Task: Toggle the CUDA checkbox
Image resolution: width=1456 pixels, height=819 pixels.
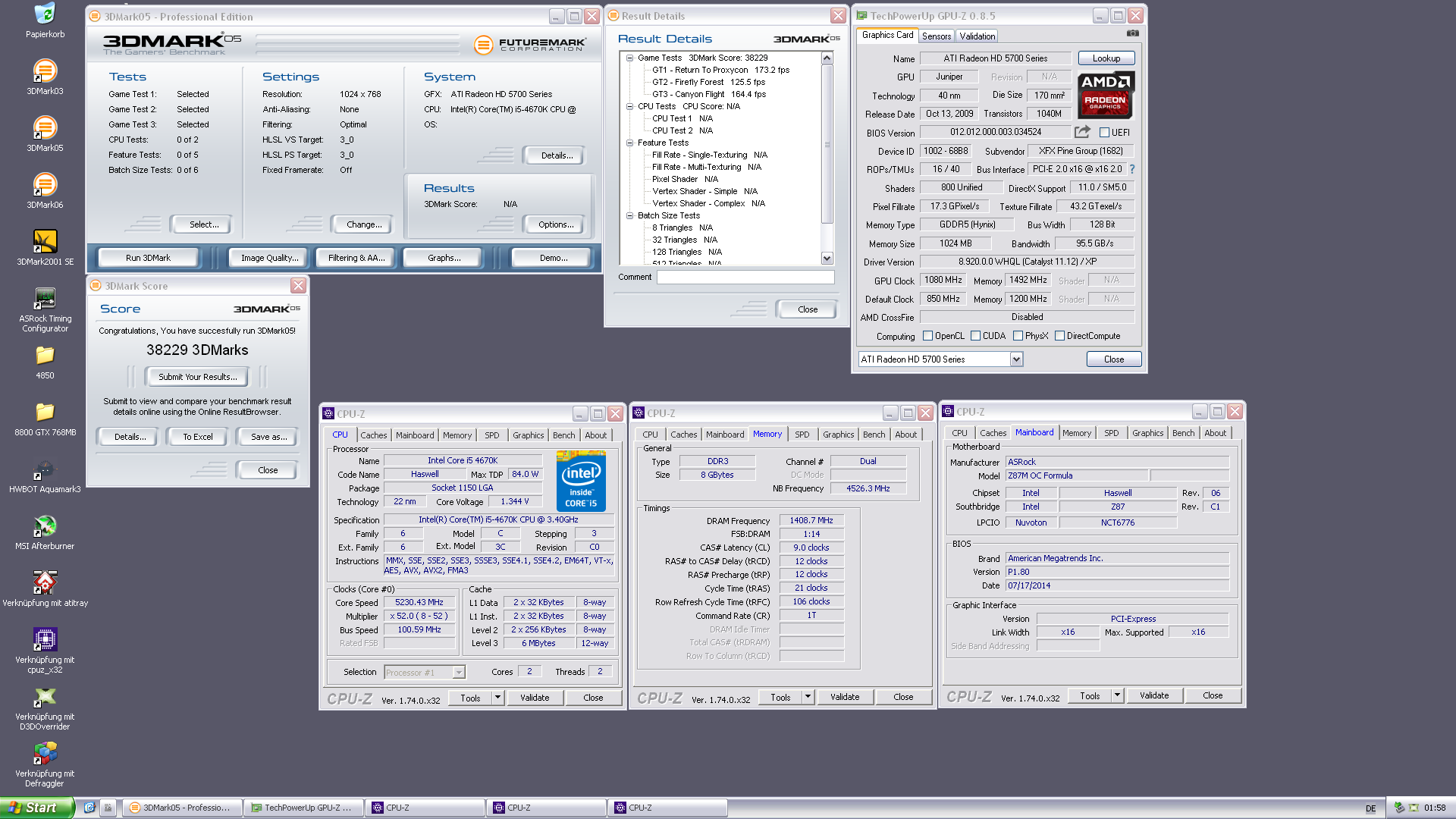Action: [975, 336]
